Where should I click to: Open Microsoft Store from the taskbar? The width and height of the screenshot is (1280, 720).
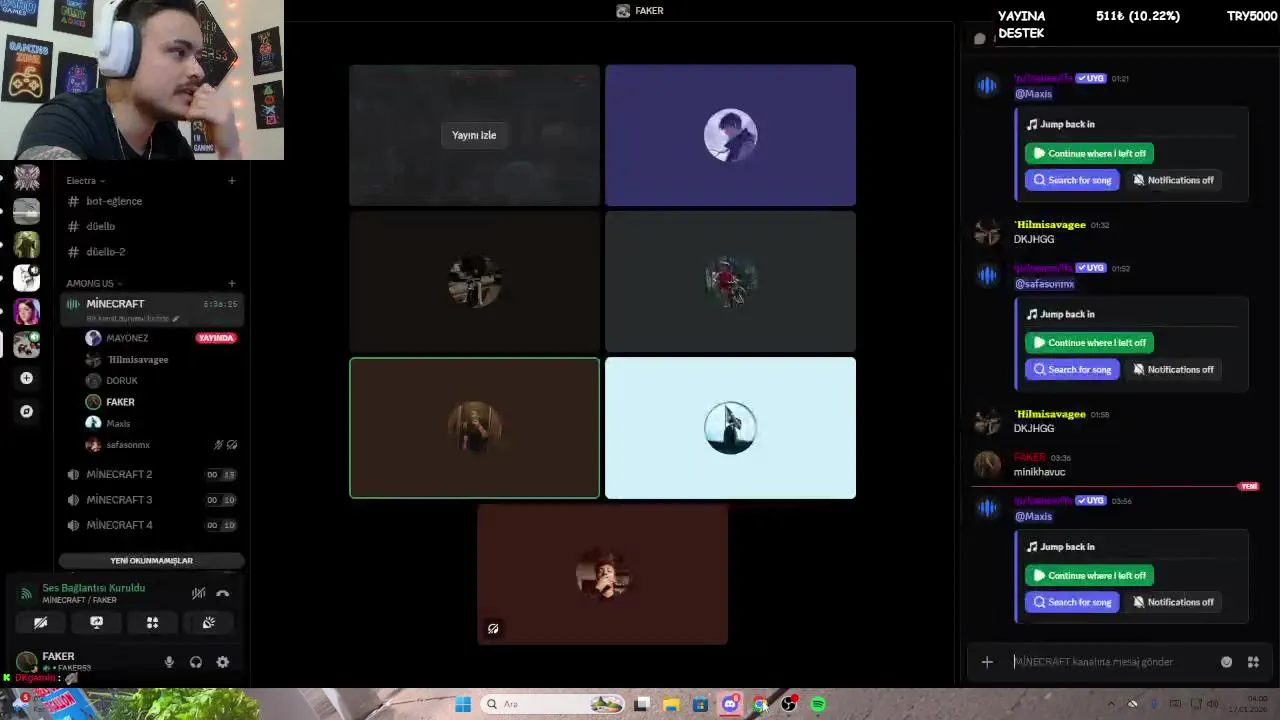pyautogui.click(x=700, y=704)
